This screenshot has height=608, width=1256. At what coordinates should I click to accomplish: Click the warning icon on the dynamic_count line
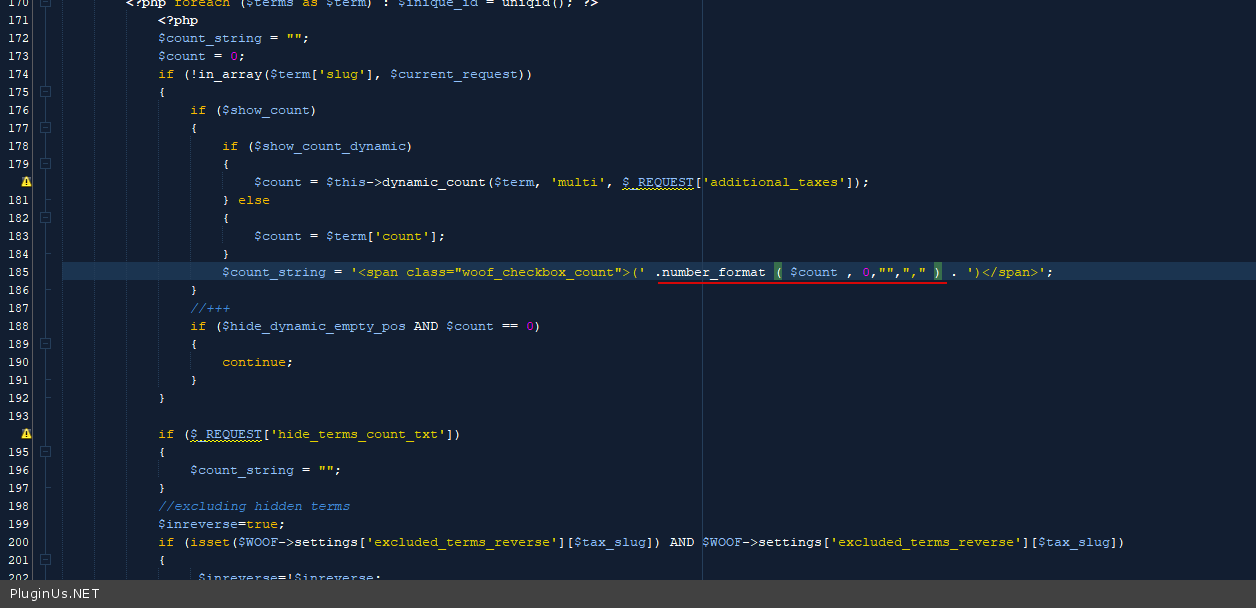[26, 182]
